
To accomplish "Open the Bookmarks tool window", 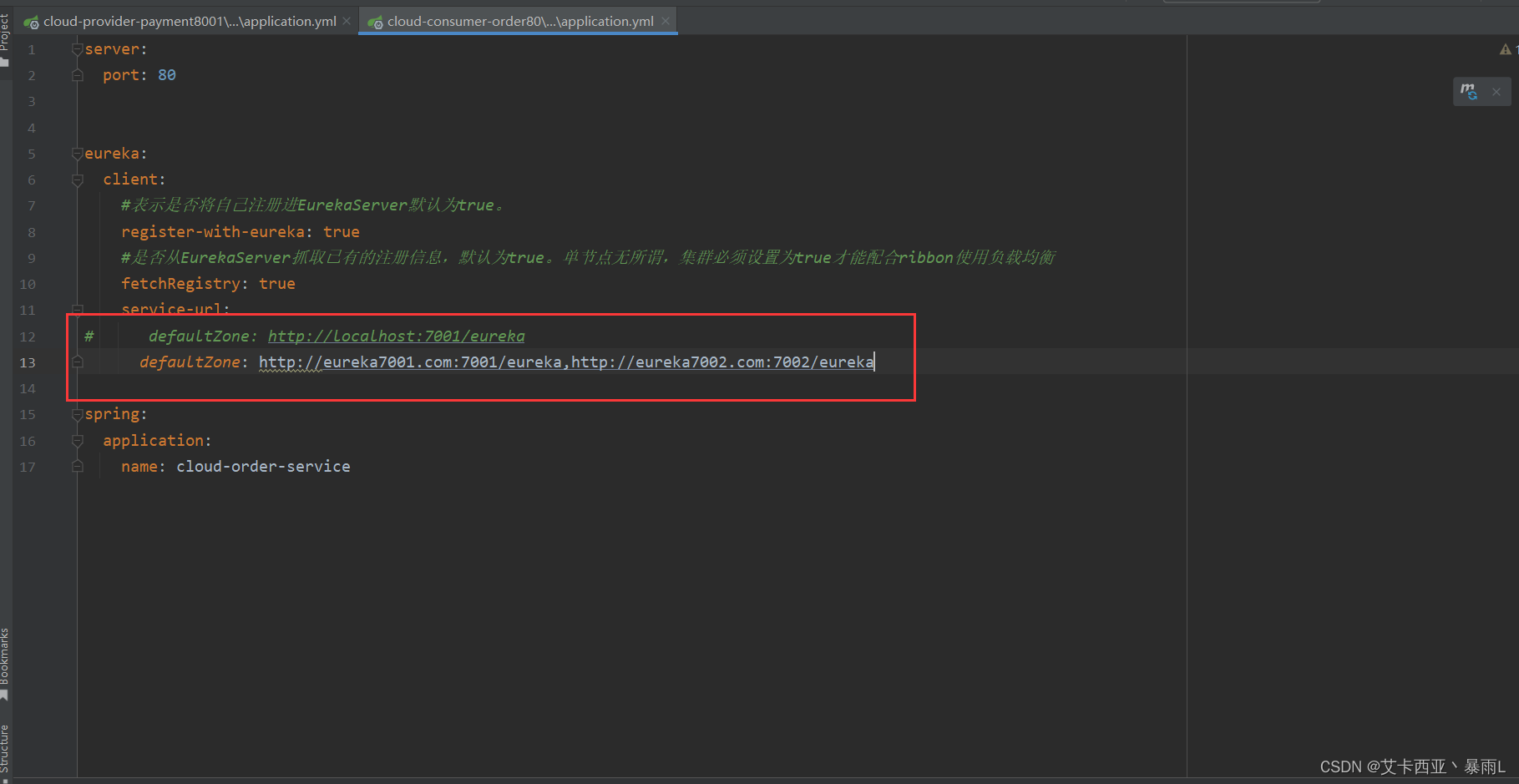I will point(5,664).
